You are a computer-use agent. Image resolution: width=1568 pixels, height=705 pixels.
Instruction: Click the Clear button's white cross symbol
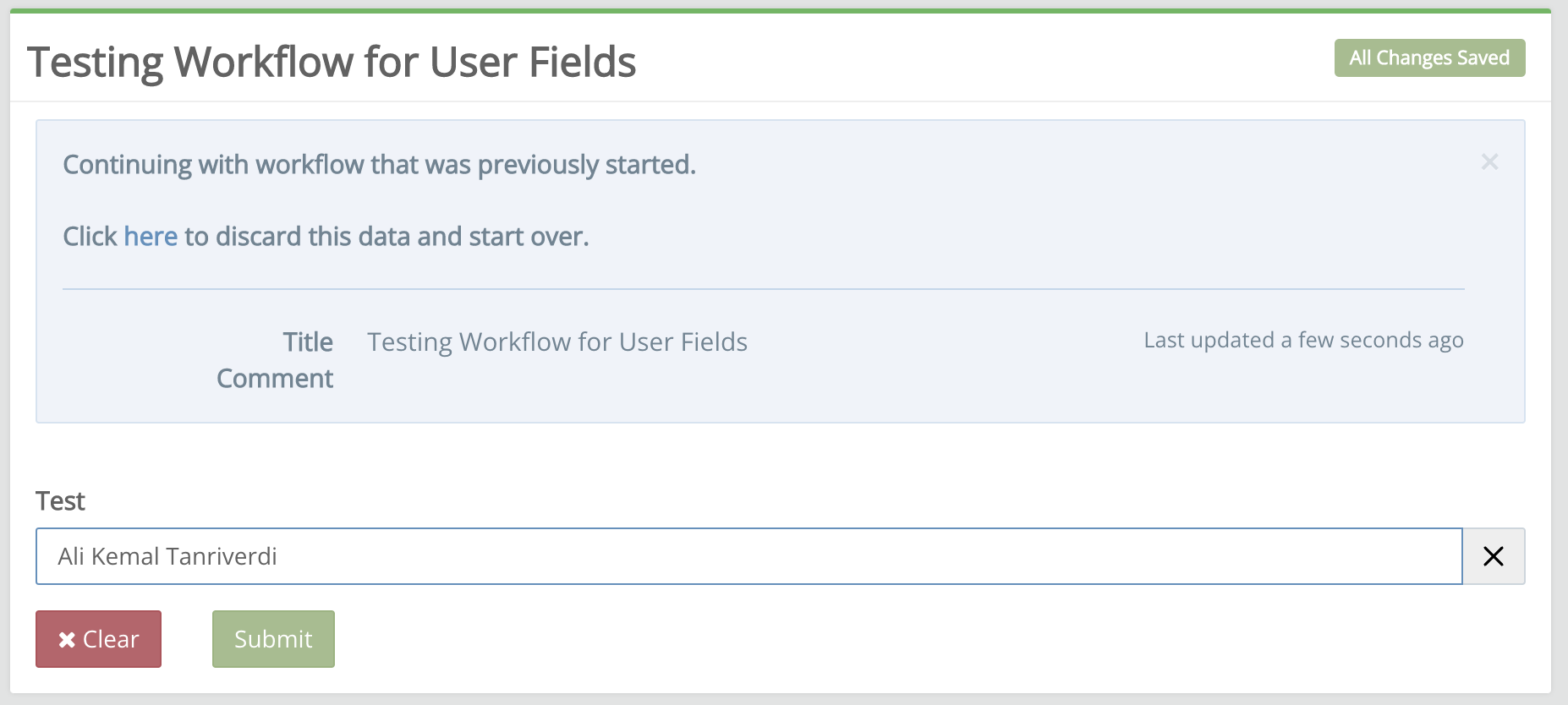pyautogui.click(x=67, y=639)
